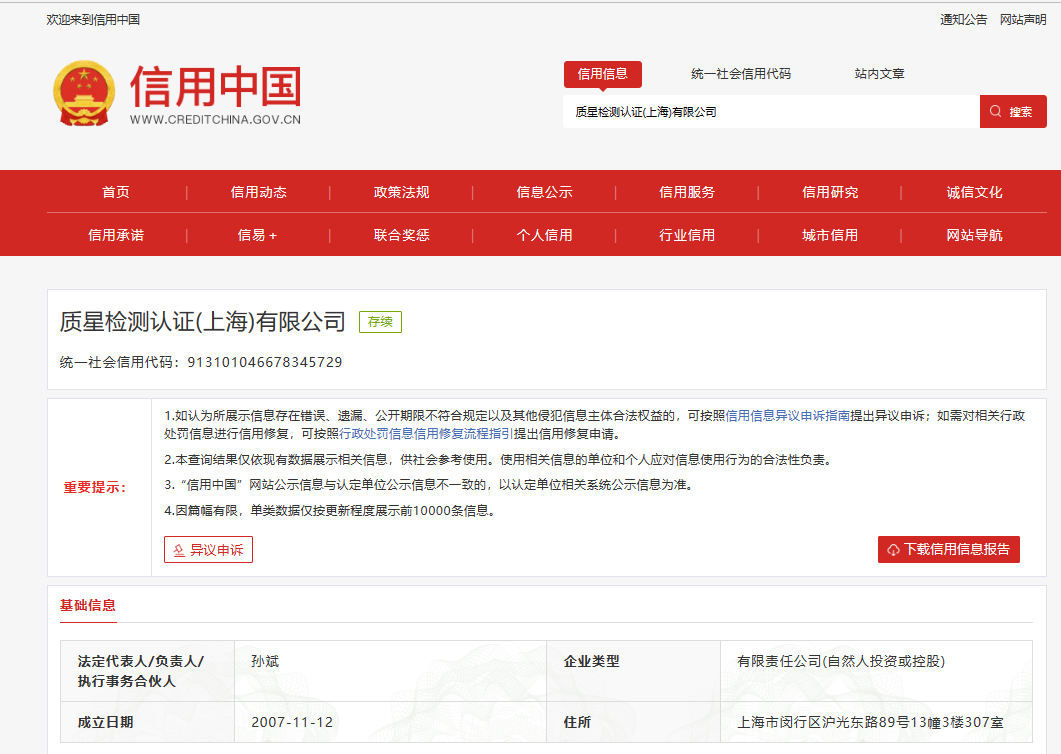Navigate to 首页 in the main menu

[x=115, y=193]
